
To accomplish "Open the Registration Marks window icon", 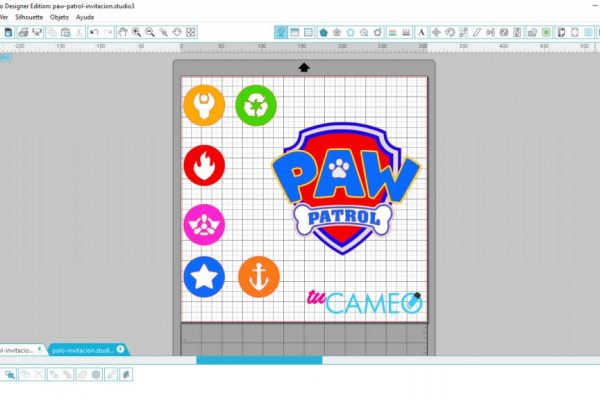I will click(295, 33).
